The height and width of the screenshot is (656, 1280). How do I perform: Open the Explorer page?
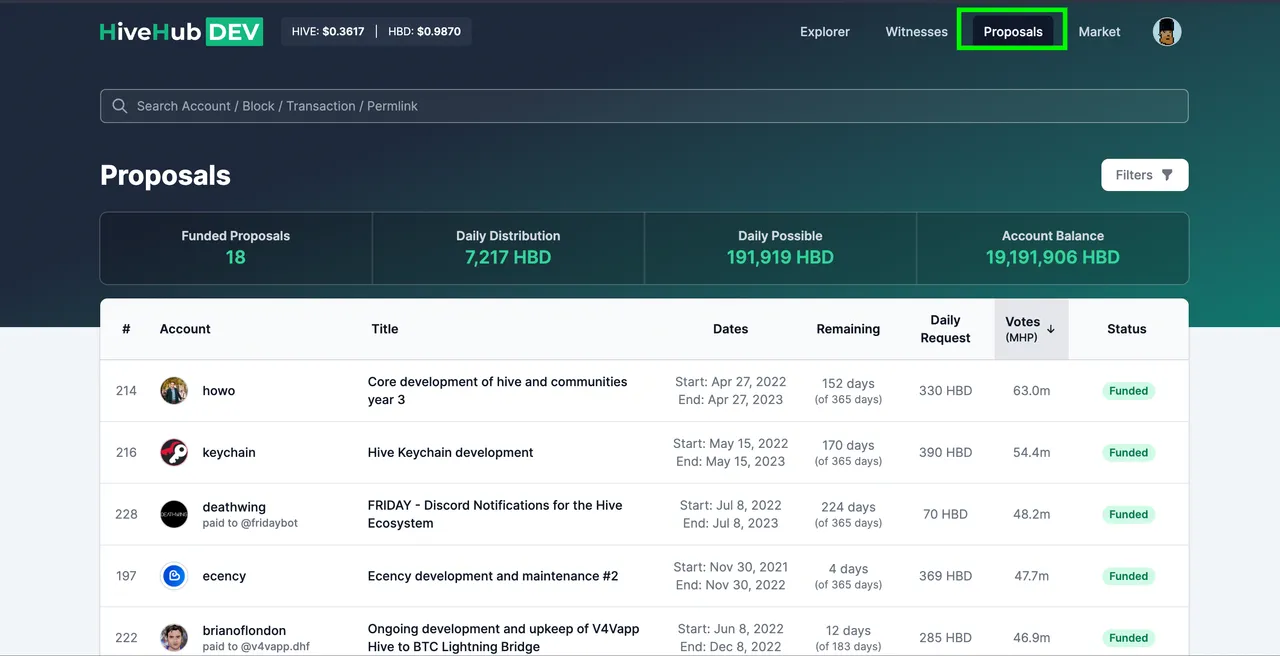[825, 32]
